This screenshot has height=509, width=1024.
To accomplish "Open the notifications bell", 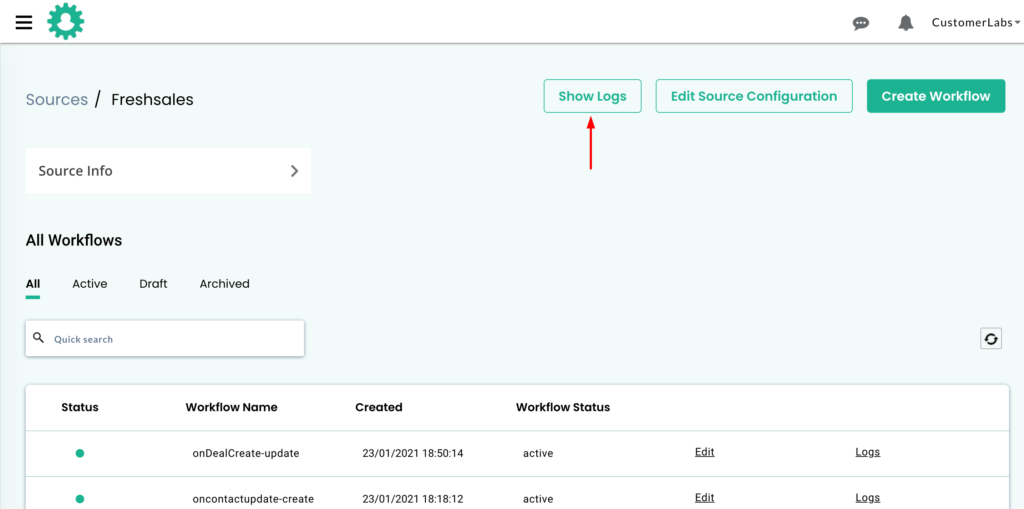I will point(905,23).
